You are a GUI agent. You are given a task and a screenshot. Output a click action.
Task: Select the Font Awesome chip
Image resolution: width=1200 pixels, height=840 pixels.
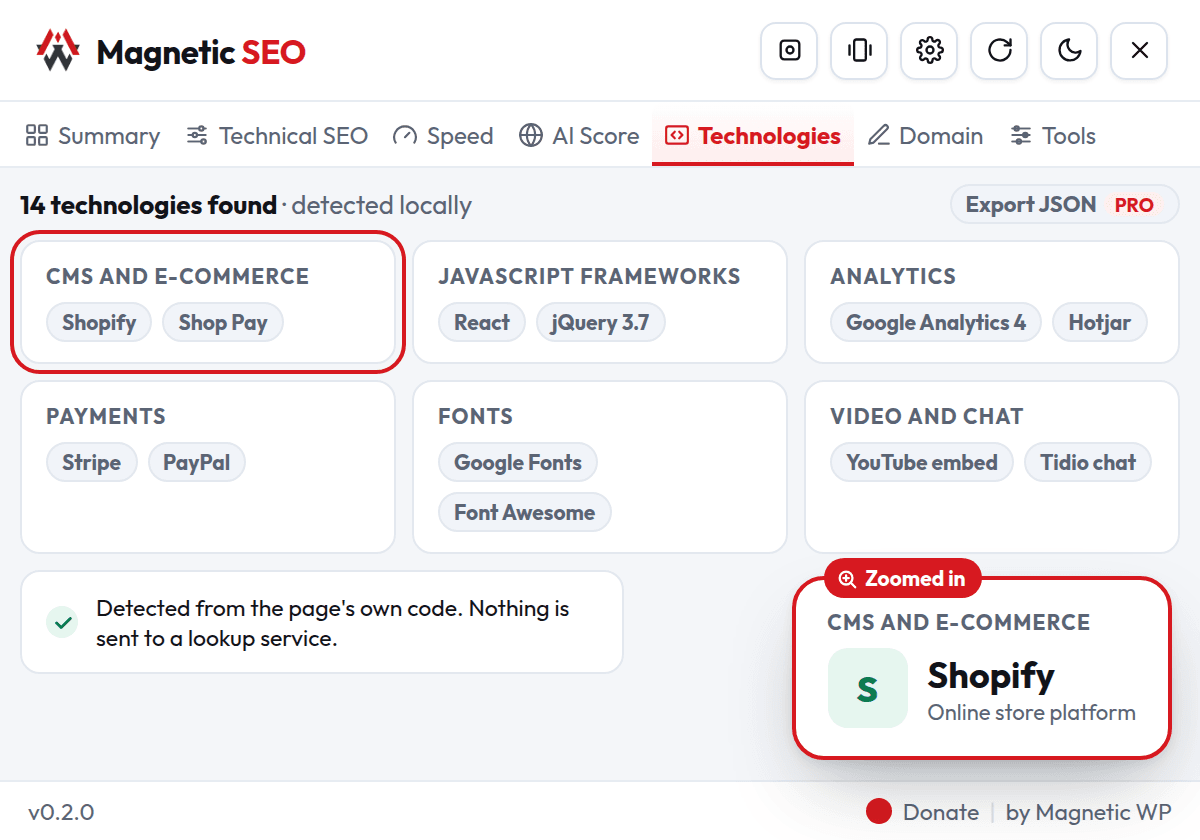coord(525,513)
